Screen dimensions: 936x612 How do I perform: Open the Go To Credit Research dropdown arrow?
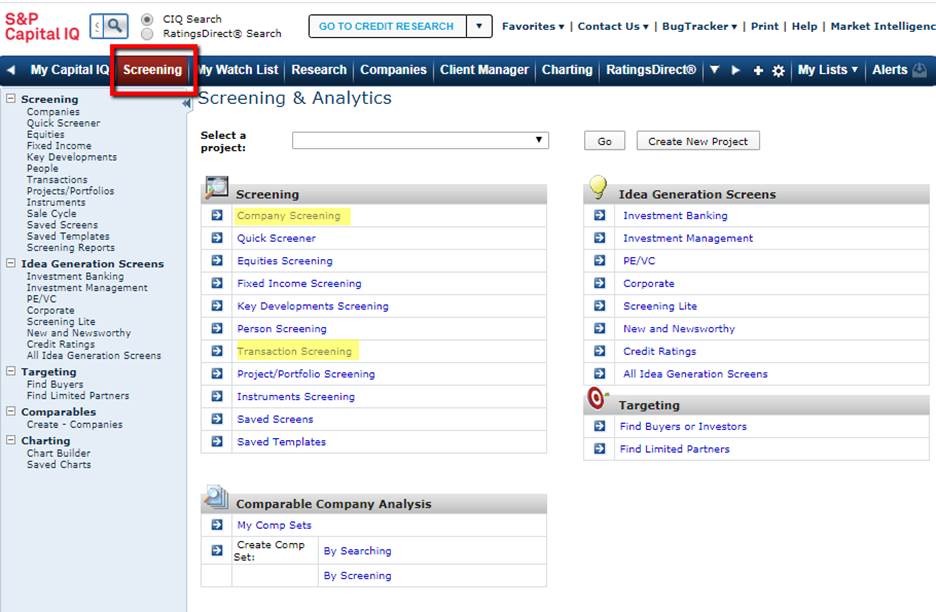tap(479, 26)
